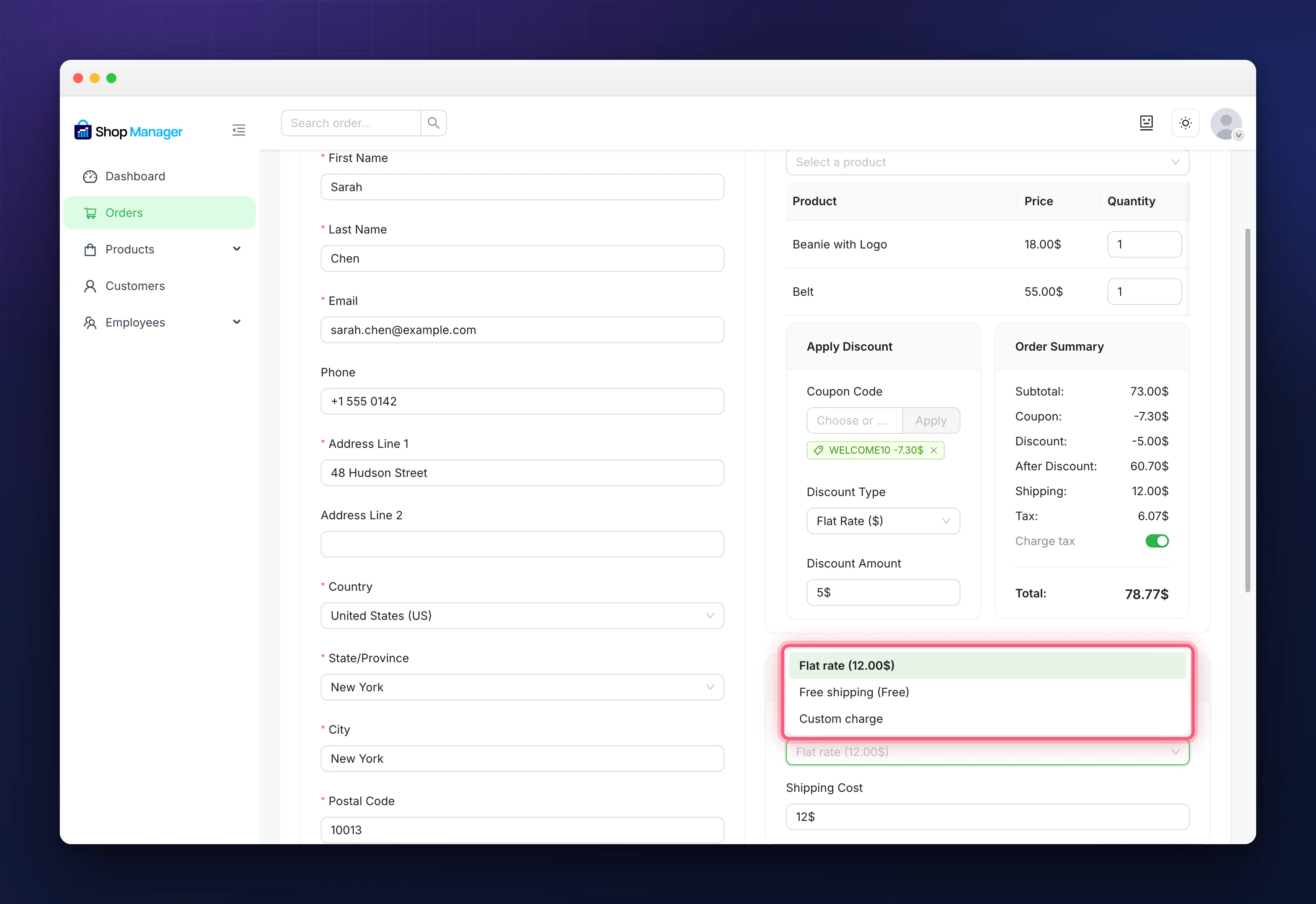Collapse the sidebar menu icon
The image size is (1316, 904).
pyautogui.click(x=239, y=130)
